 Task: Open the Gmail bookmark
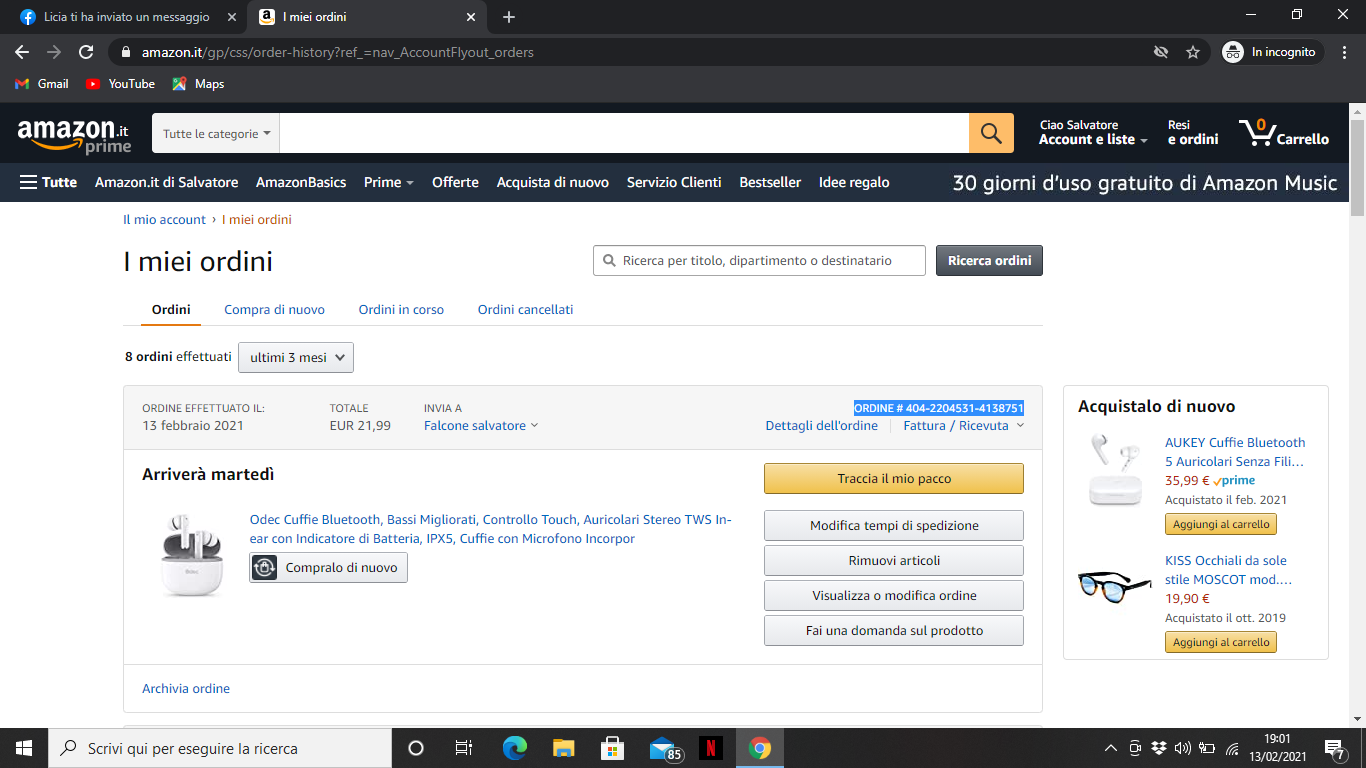(x=42, y=84)
